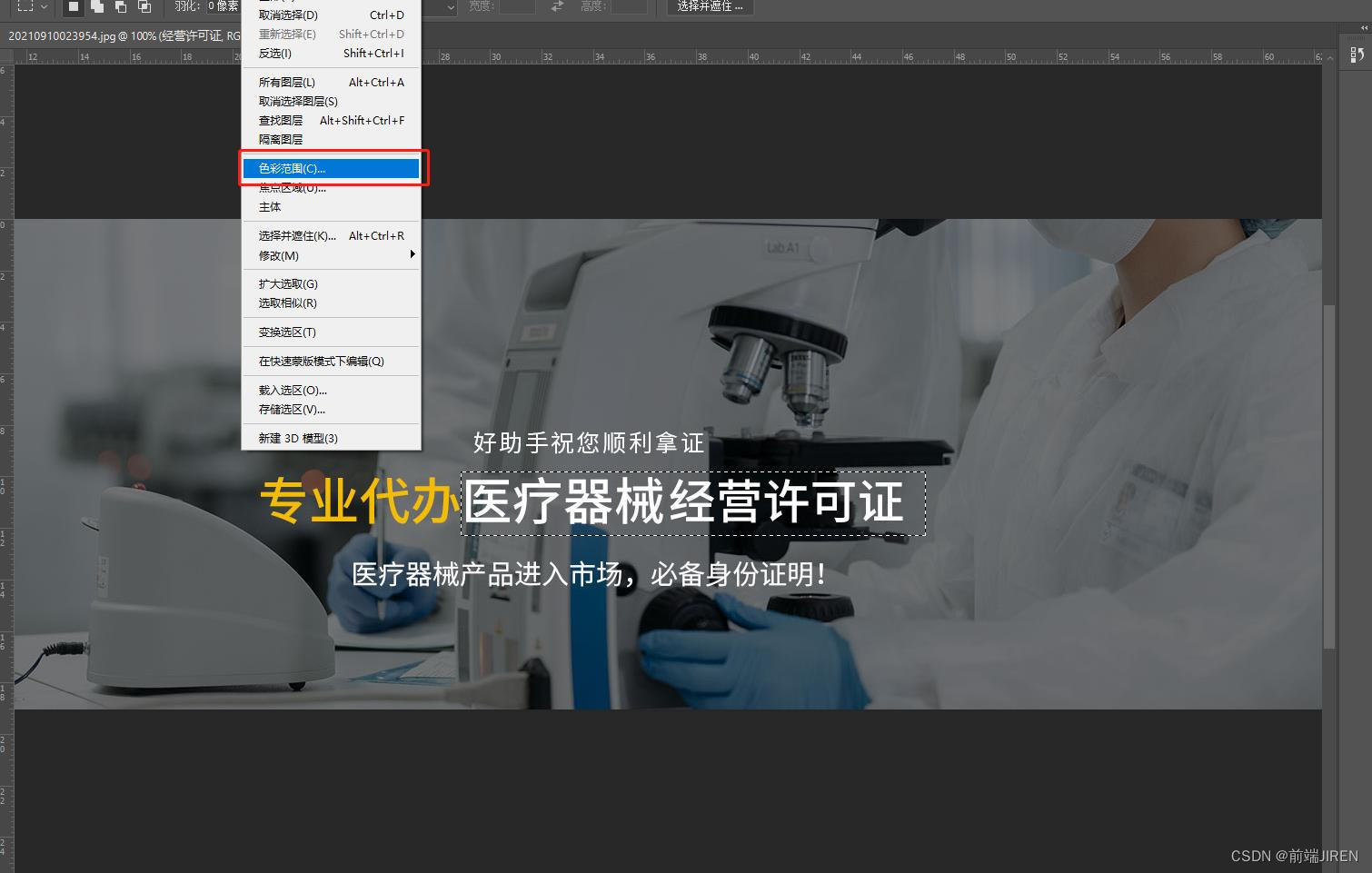Choose 所有图层(L) menu entry
1372x873 pixels.
click(331, 82)
